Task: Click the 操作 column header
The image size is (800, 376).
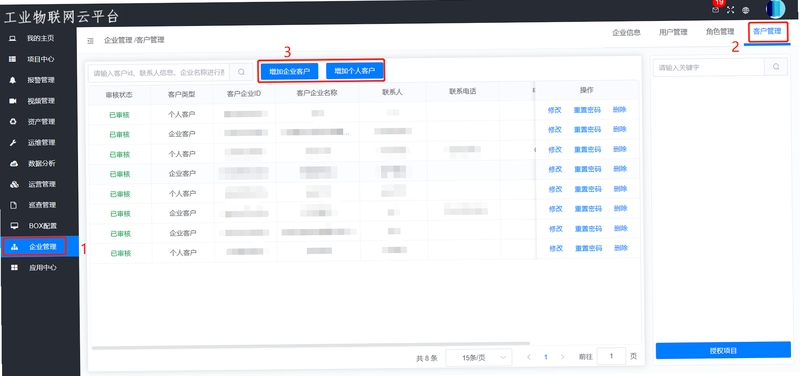Action: pyautogui.click(x=587, y=90)
